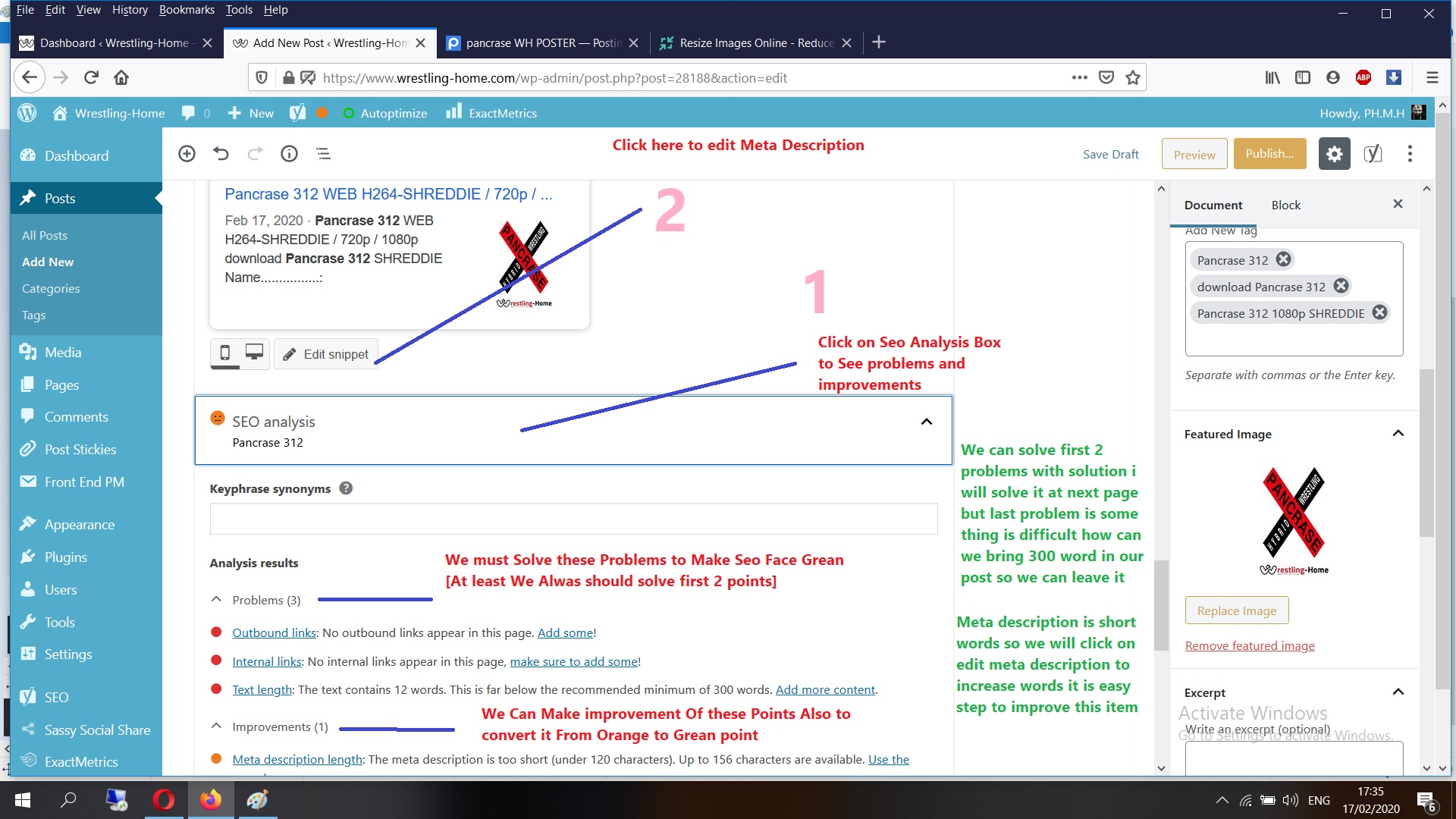This screenshot has width=1456, height=819.
Task: Open Text length help link
Action: (x=262, y=689)
